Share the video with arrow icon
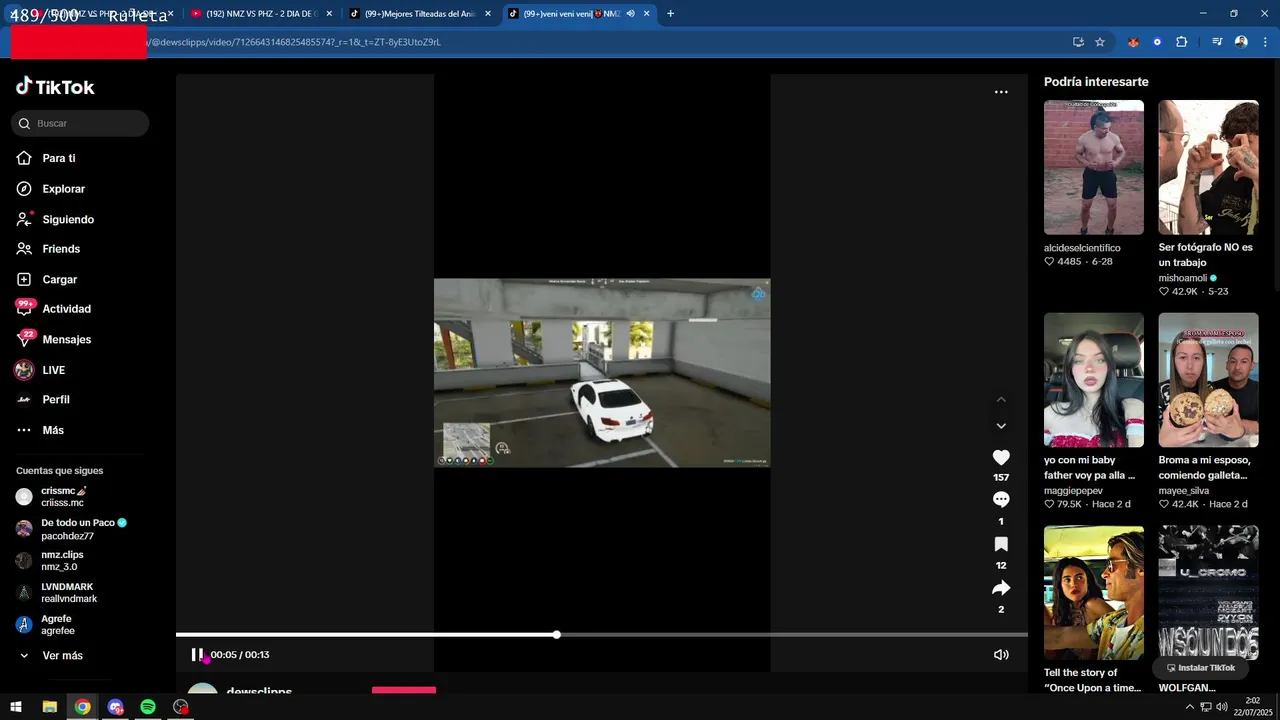 point(1001,588)
